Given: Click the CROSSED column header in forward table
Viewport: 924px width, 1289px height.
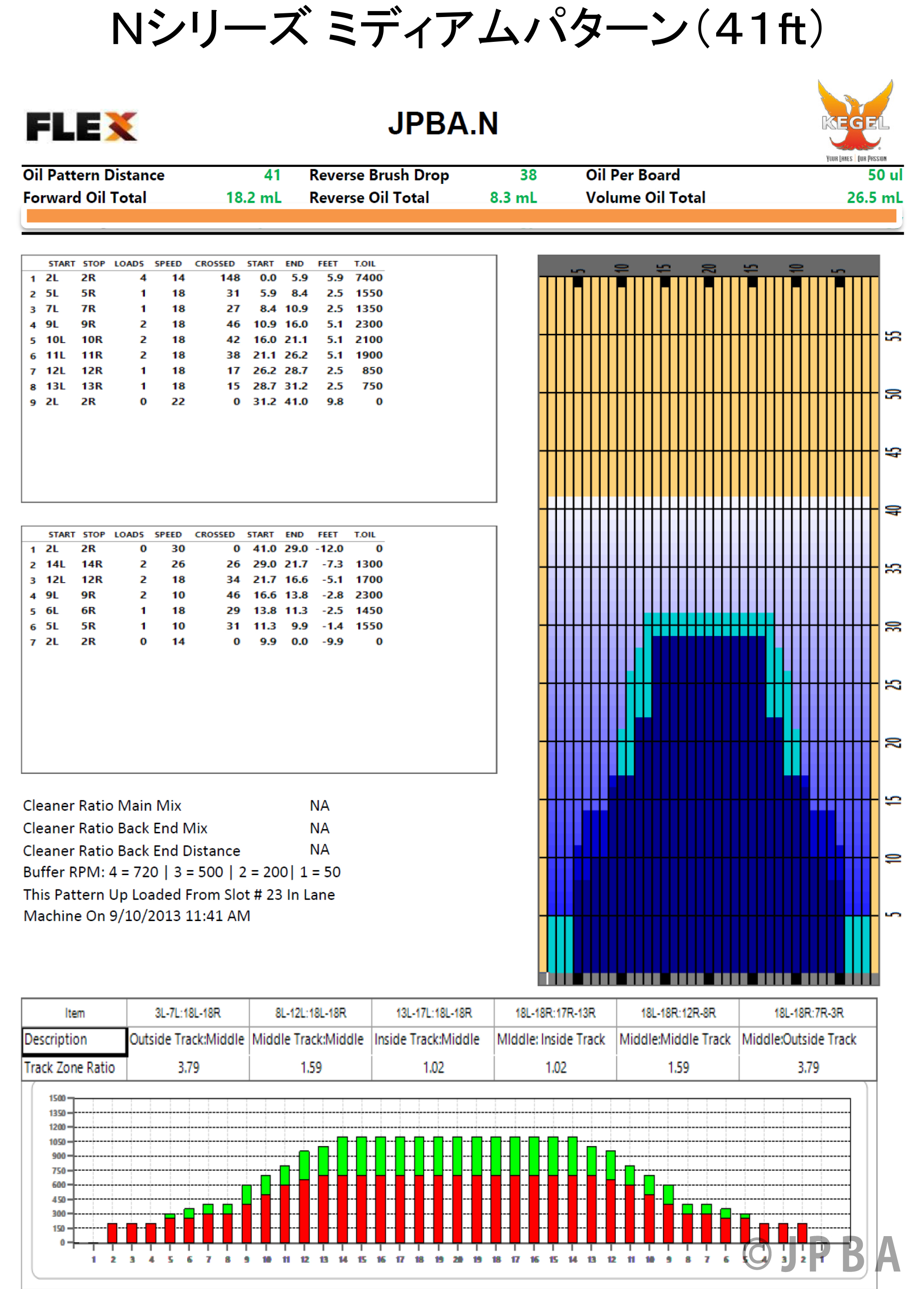Looking at the screenshot, I should point(214,264).
